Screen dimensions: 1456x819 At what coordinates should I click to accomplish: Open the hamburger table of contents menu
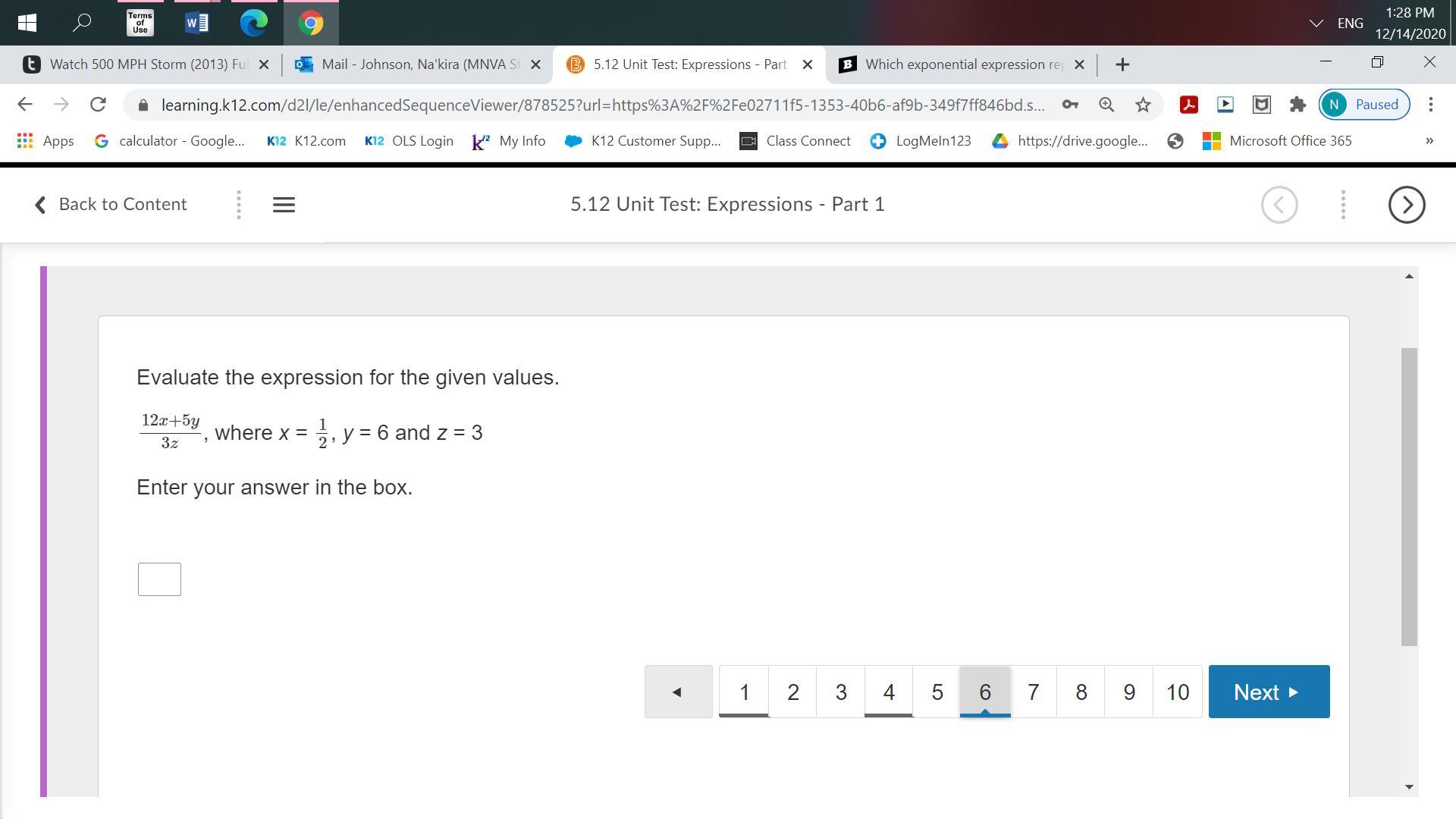pyautogui.click(x=284, y=205)
